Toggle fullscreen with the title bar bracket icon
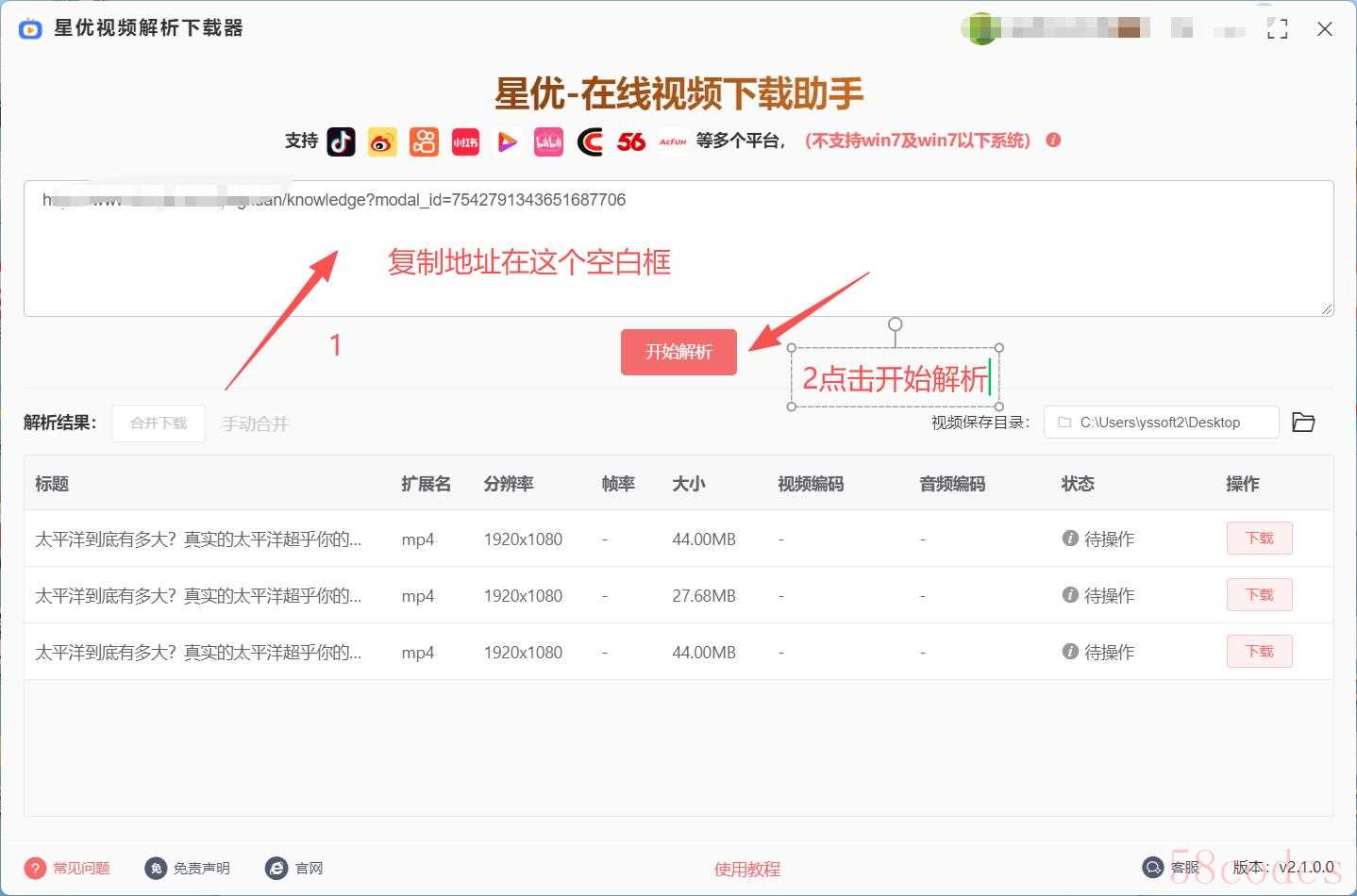This screenshot has height=896, width=1357. (1277, 29)
